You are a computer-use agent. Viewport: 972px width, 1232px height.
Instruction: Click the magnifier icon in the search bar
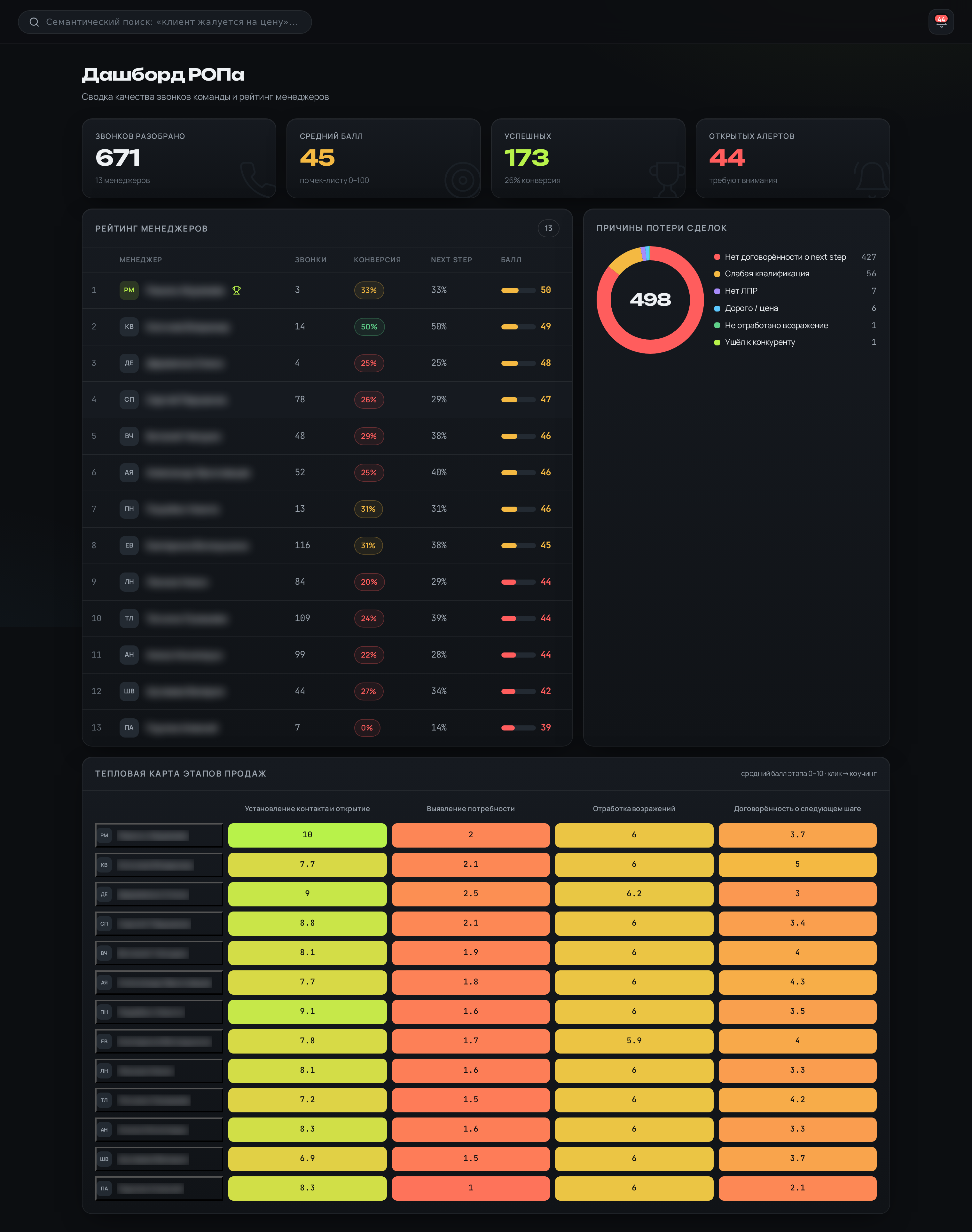coord(34,22)
